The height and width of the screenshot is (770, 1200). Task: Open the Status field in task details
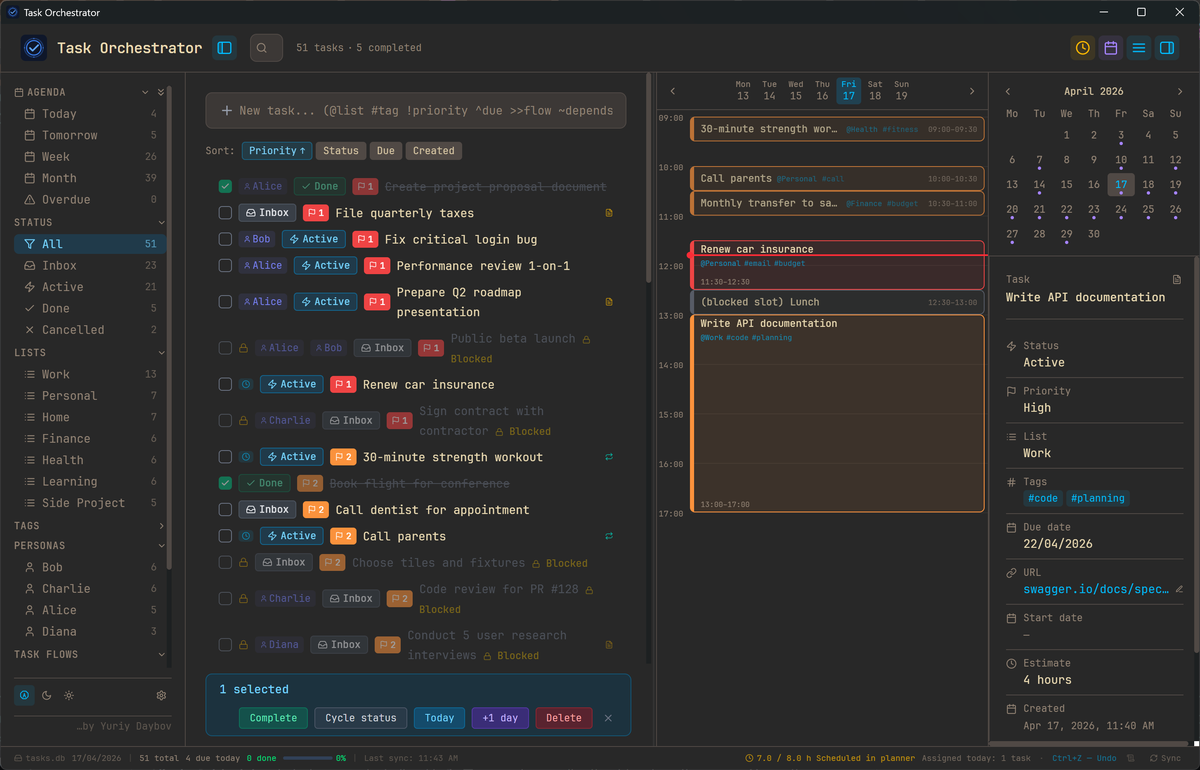pos(1094,354)
